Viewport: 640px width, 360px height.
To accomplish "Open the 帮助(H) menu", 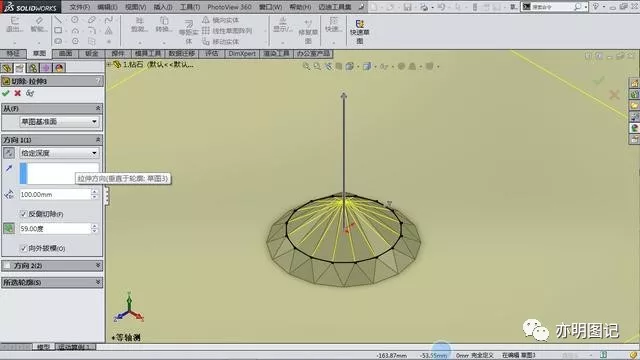I will 300,7.
